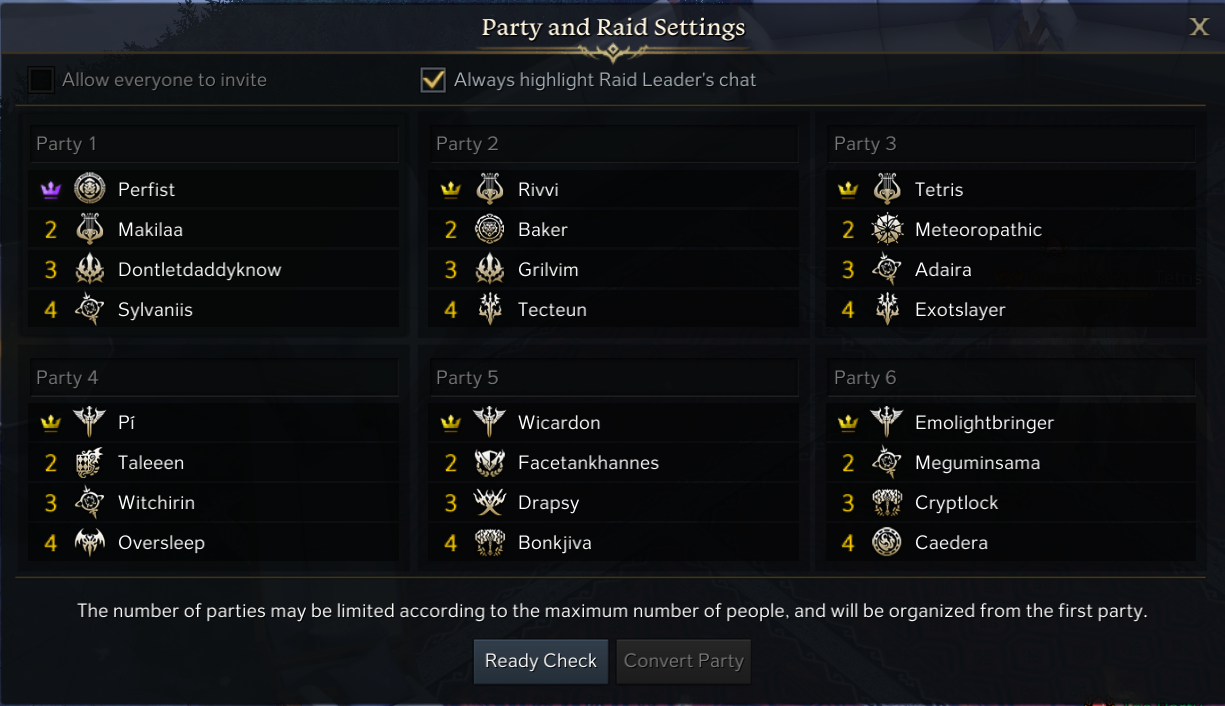Click the party leader crown beside Emolightbringer
Screen dimensions: 1225x706
coord(848,423)
